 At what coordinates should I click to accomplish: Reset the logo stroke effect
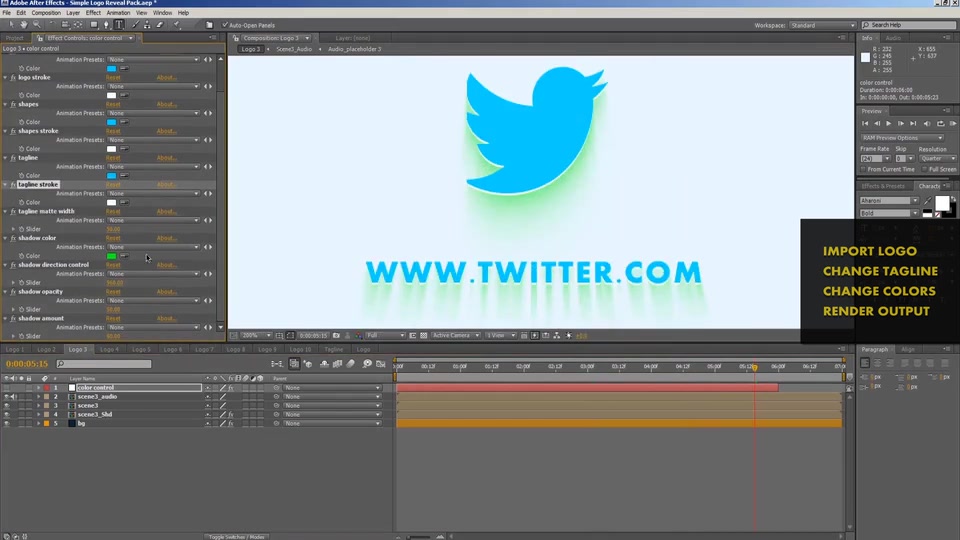pyautogui.click(x=113, y=78)
